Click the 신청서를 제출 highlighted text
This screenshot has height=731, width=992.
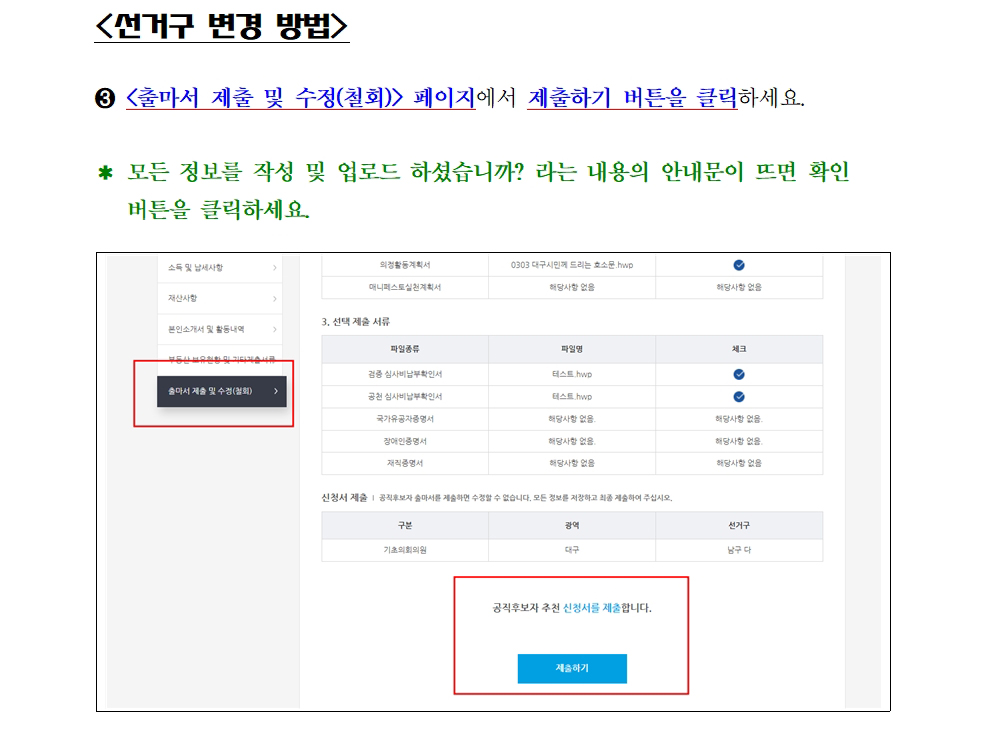(592, 608)
